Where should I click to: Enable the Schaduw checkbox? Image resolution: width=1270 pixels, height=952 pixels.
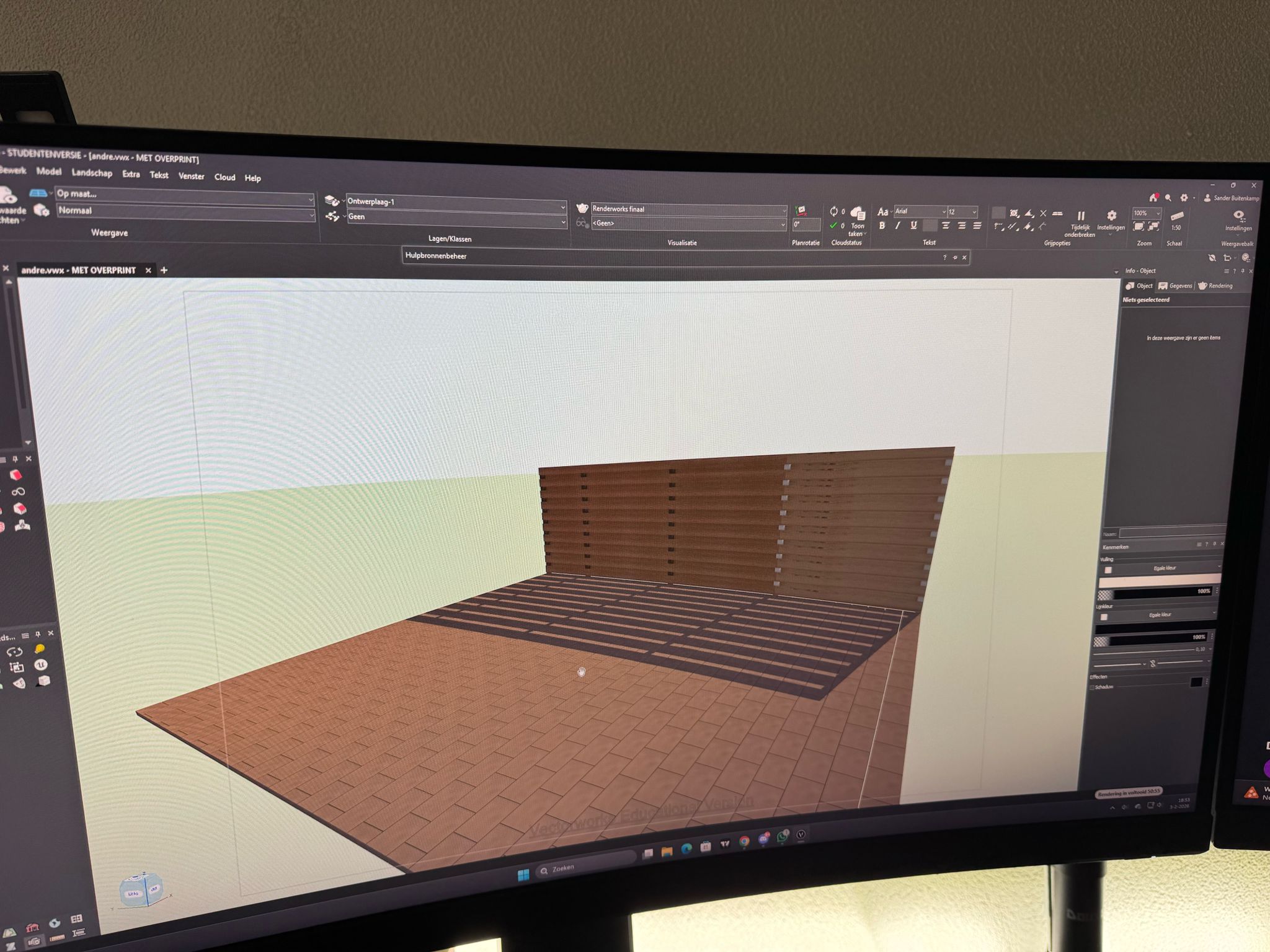[x=1093, y=687]
